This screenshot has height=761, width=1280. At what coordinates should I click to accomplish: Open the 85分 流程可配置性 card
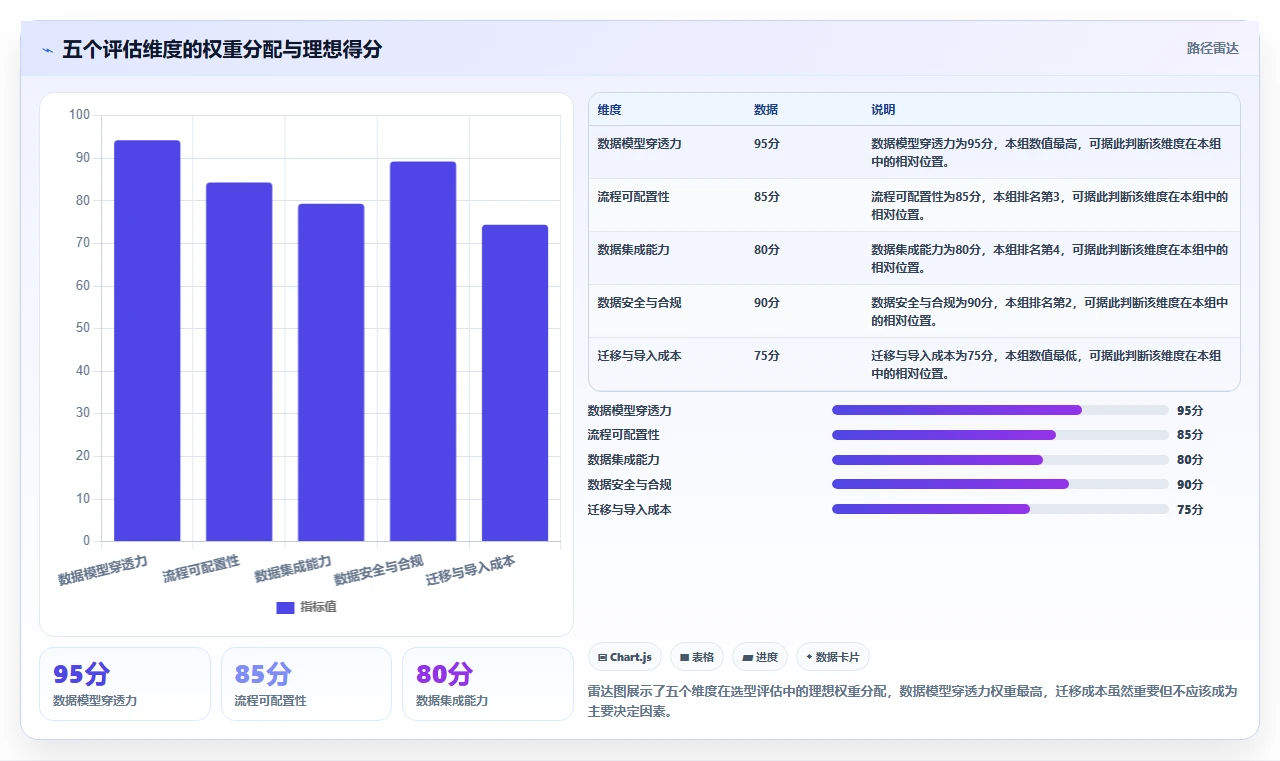coord(306,684)
